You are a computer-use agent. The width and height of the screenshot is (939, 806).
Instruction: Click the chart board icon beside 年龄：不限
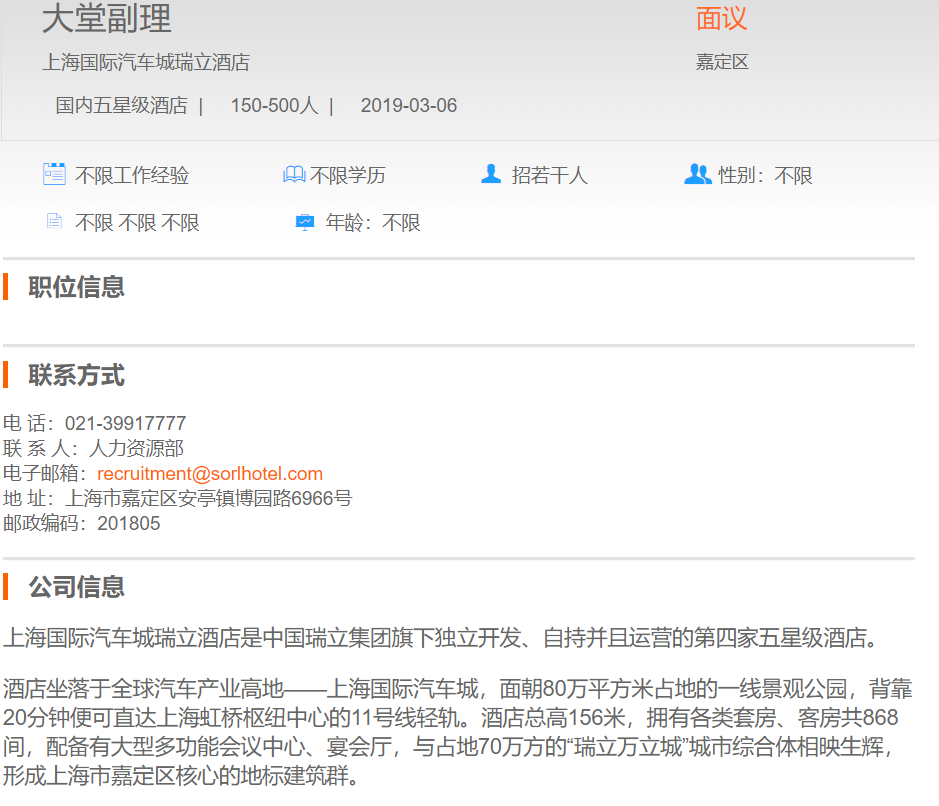[x=305, y=222]
